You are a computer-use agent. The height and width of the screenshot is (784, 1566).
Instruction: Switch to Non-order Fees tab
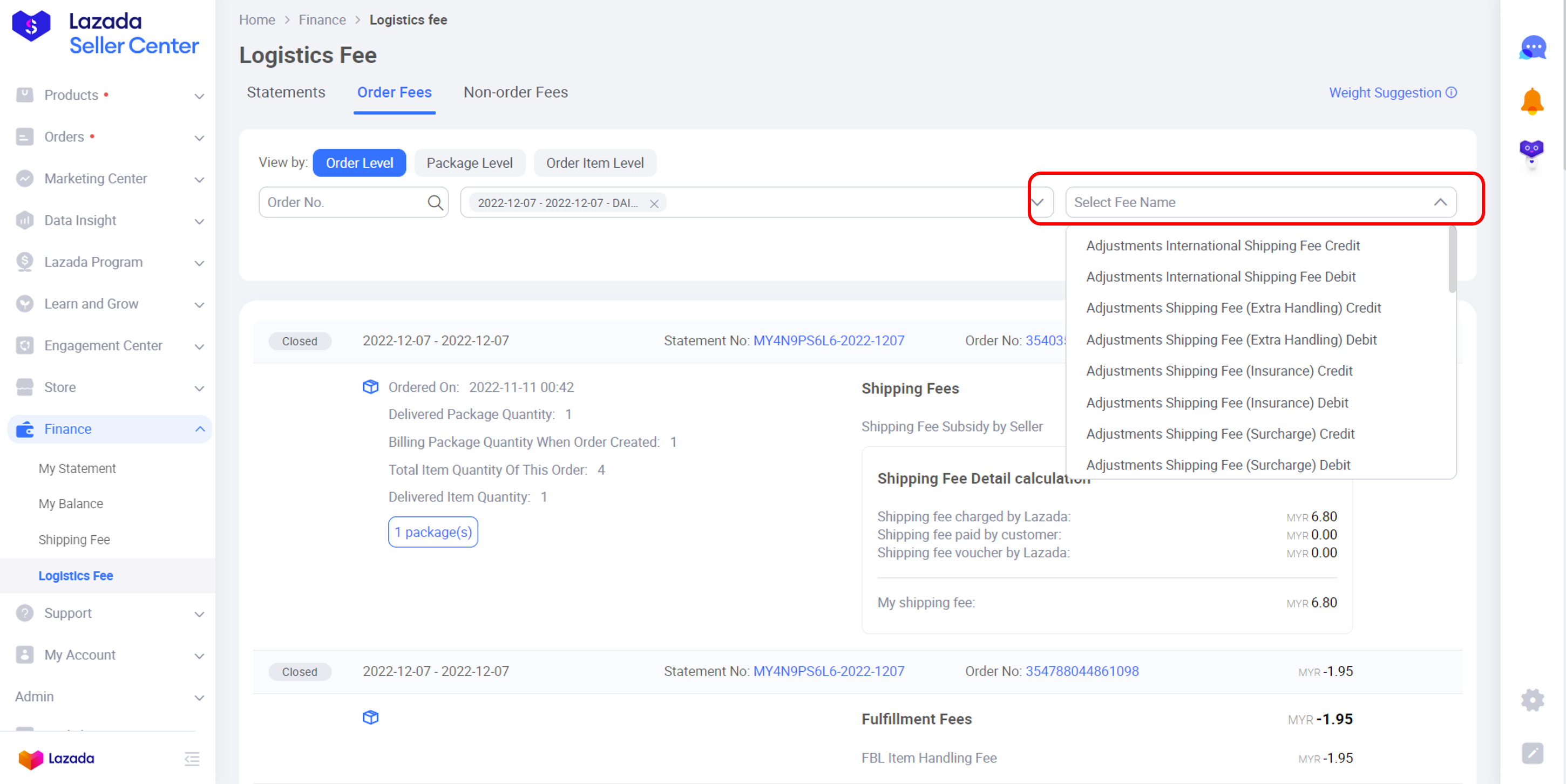pyautogui.click(x=516, y=91)
